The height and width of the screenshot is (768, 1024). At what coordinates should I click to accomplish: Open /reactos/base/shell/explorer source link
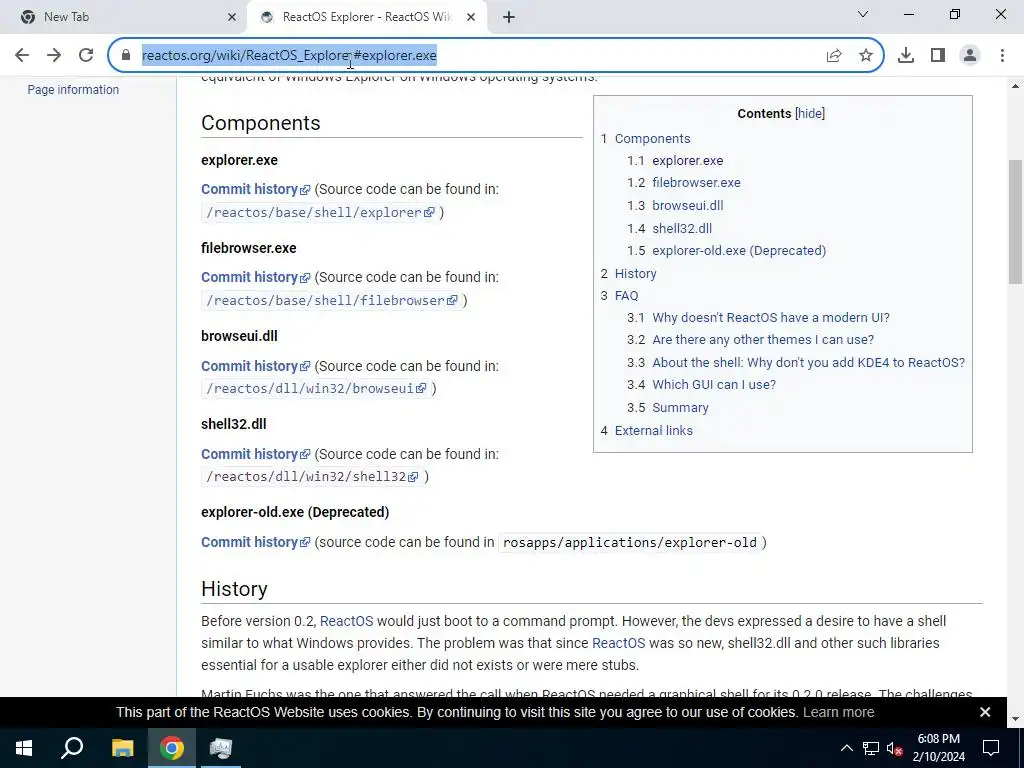point(320,212)
